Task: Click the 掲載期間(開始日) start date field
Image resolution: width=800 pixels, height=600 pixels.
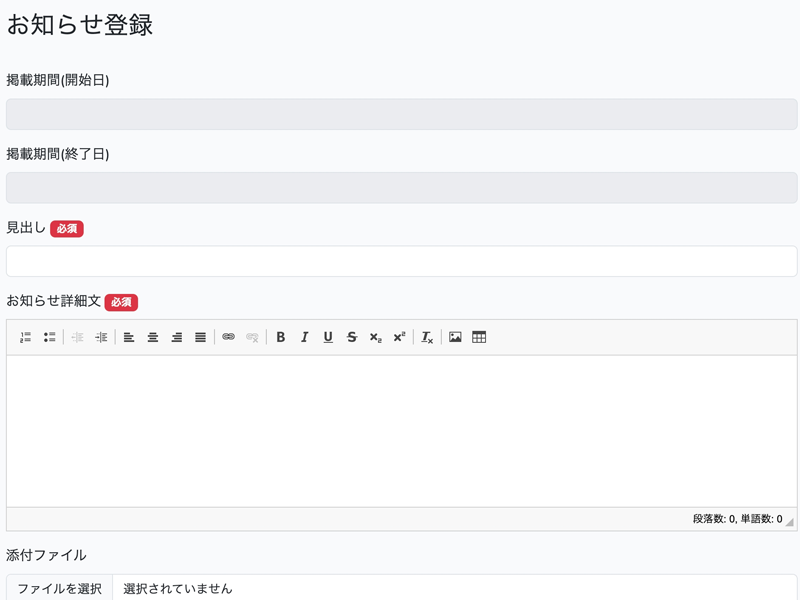Action: (401, 114)
